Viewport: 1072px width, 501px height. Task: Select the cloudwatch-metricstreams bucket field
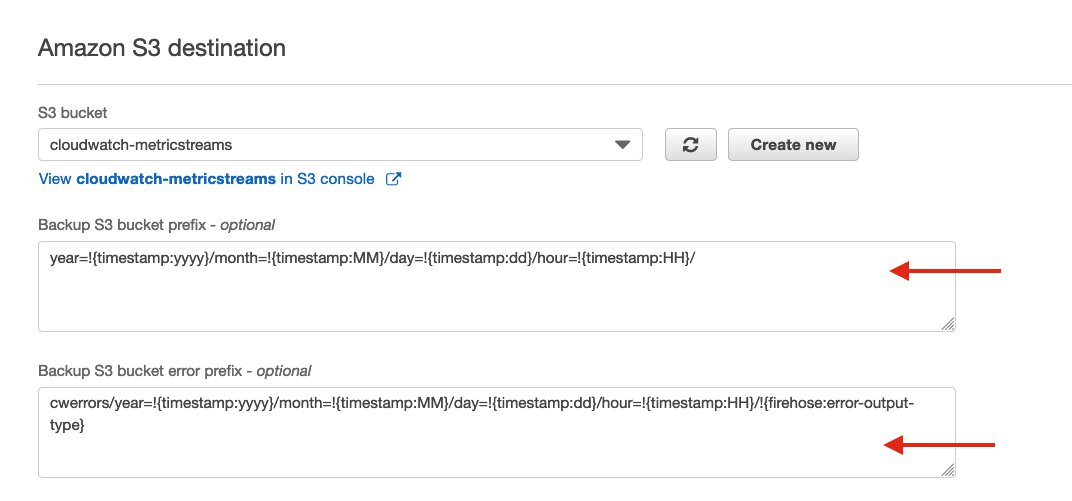tap(340, 145)
